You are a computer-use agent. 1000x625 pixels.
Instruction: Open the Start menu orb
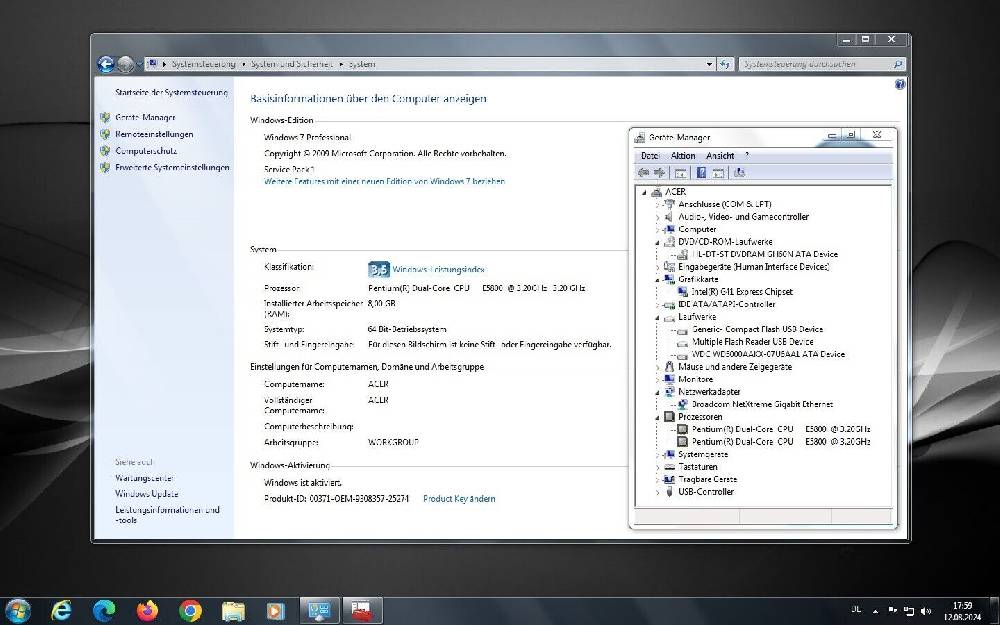tap(17, 610)
